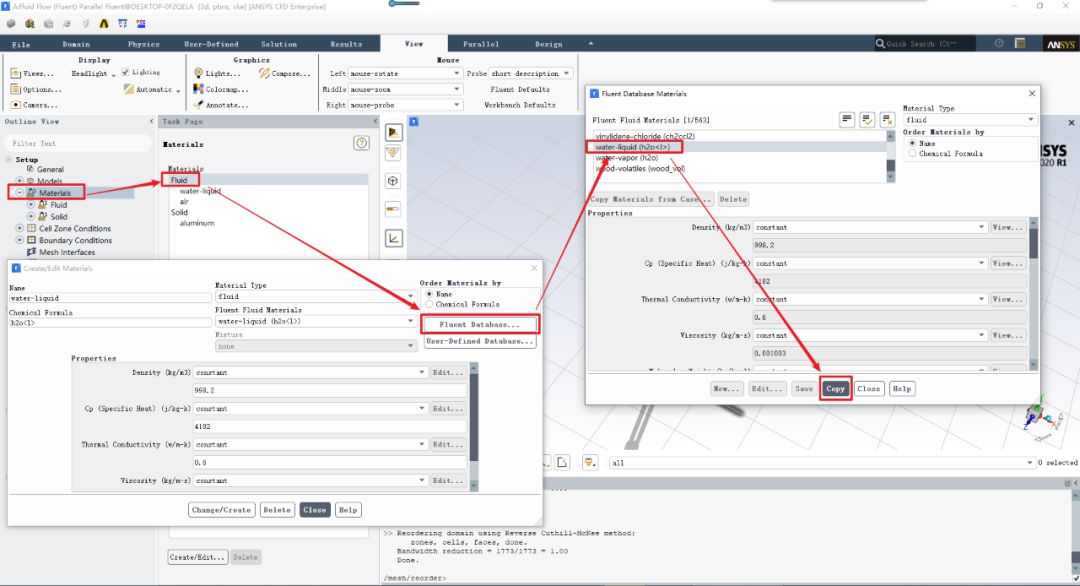Click the select-all check icon above materials list
1080x586 pixels.
(867, 120)
